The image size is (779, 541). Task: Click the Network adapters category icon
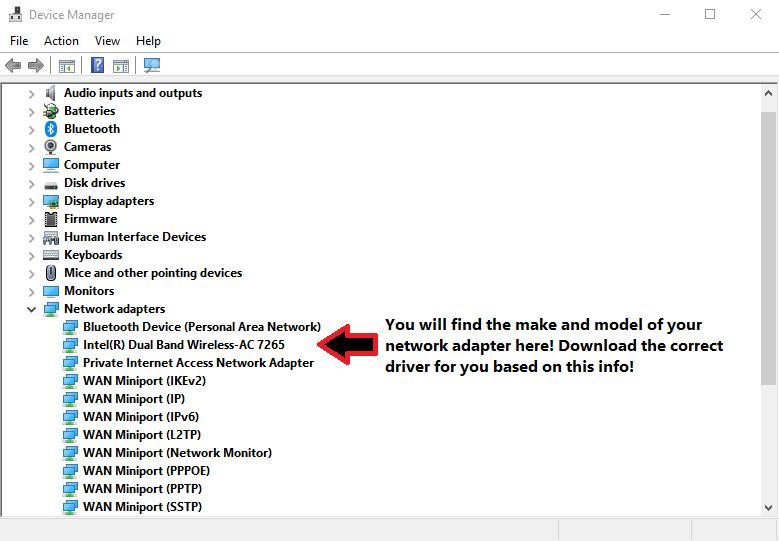pos(51,309)
